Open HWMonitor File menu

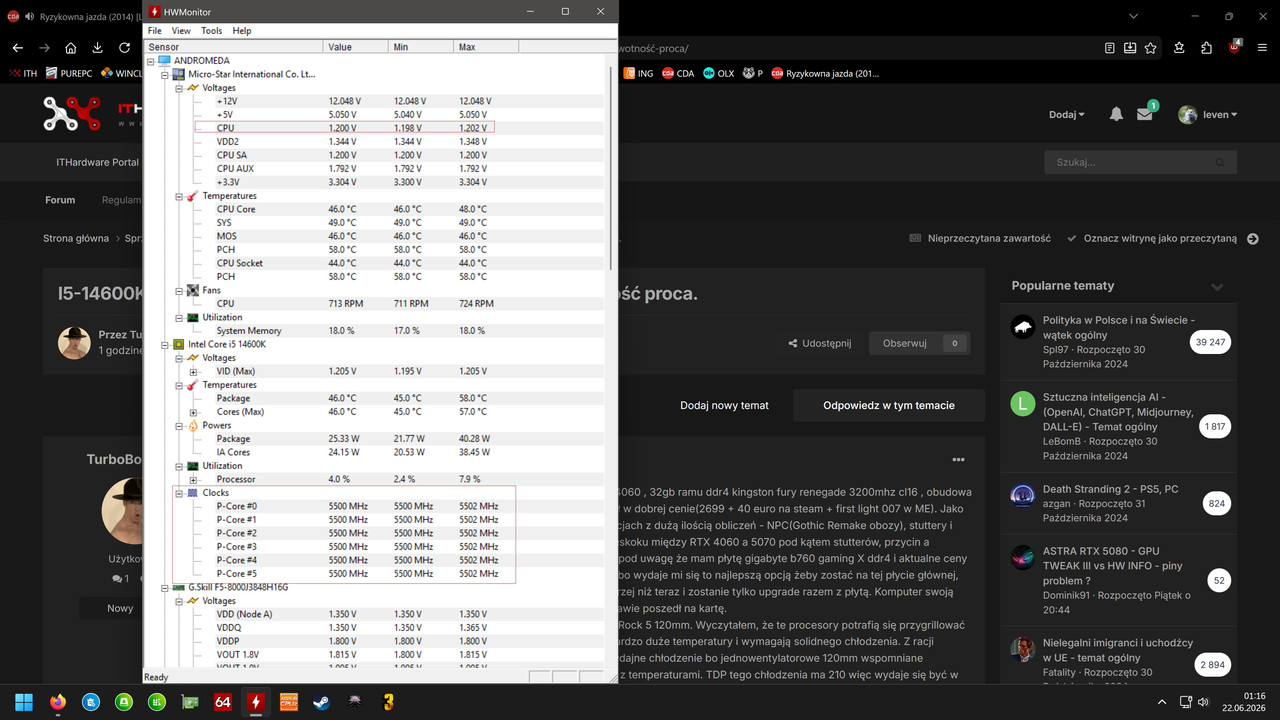click(x=155, y=31)
